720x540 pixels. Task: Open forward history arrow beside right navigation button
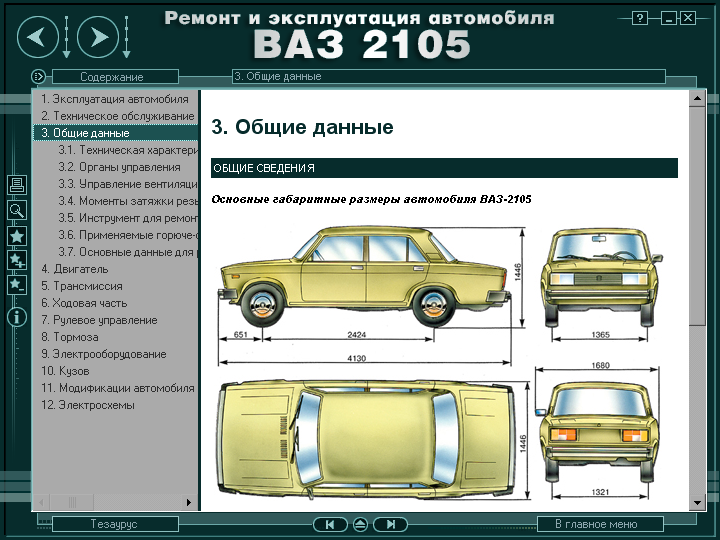click(127, 37)
